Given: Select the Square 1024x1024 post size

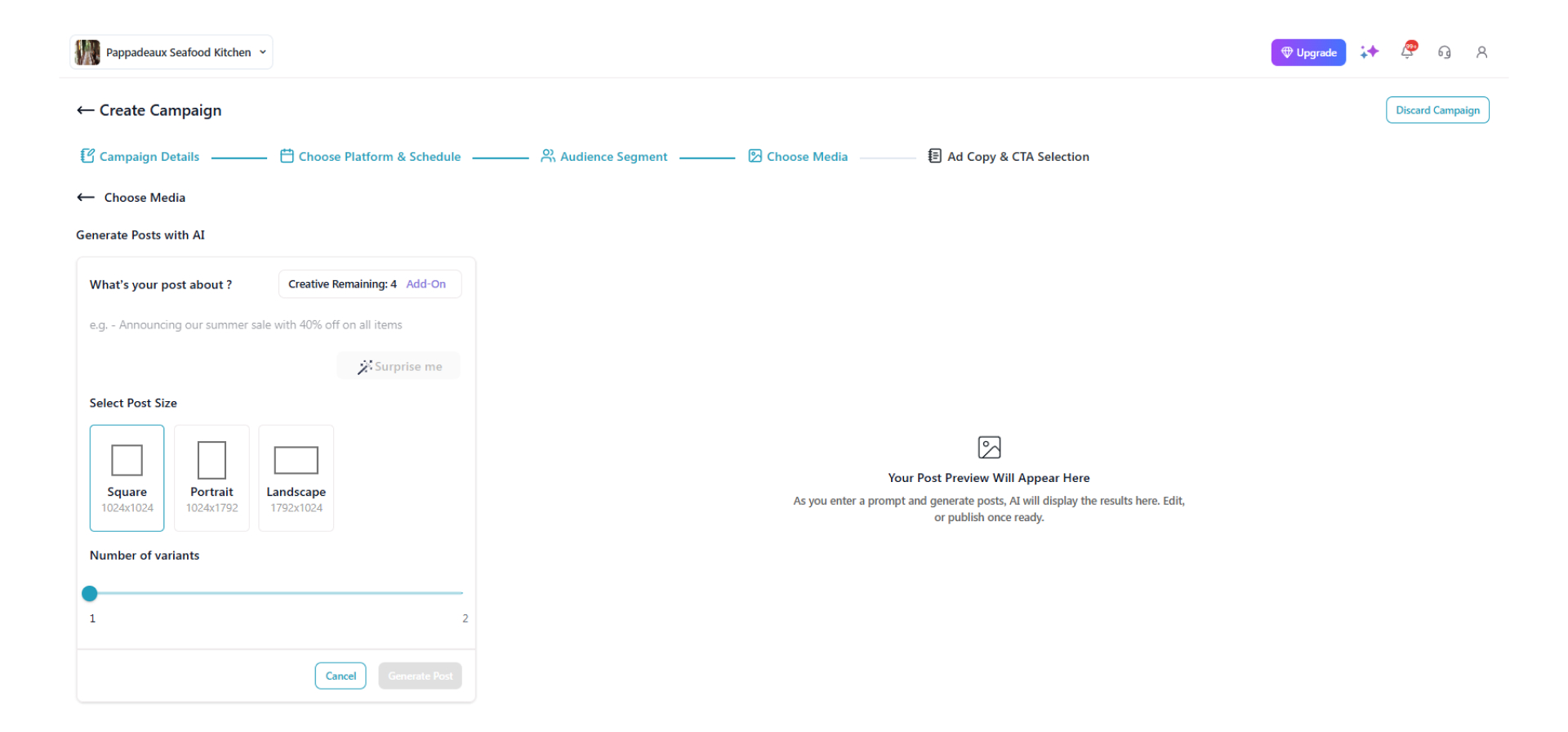Looking at the screenshot, I should click(127, 478).
